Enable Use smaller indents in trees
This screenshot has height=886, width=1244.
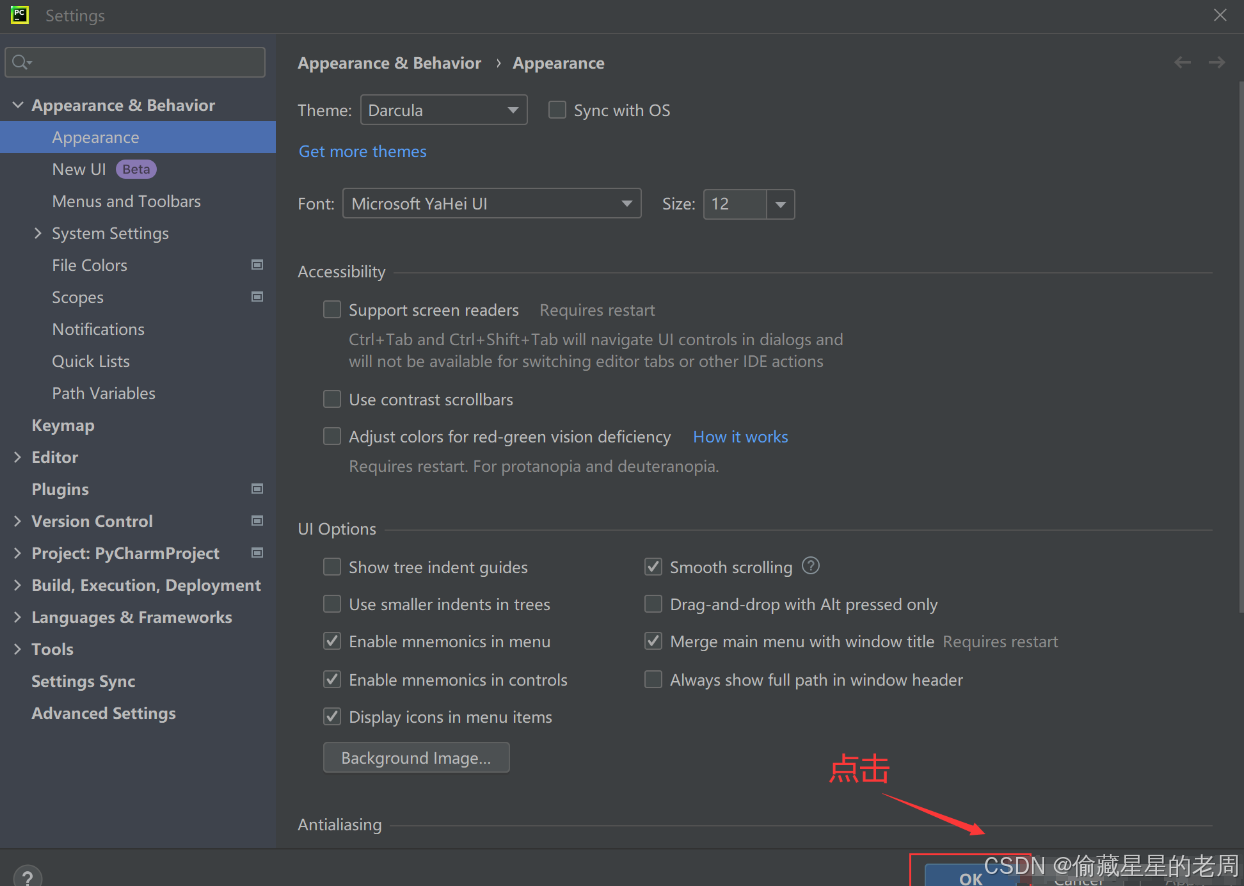pyautogui.click(x=332, y=604)
